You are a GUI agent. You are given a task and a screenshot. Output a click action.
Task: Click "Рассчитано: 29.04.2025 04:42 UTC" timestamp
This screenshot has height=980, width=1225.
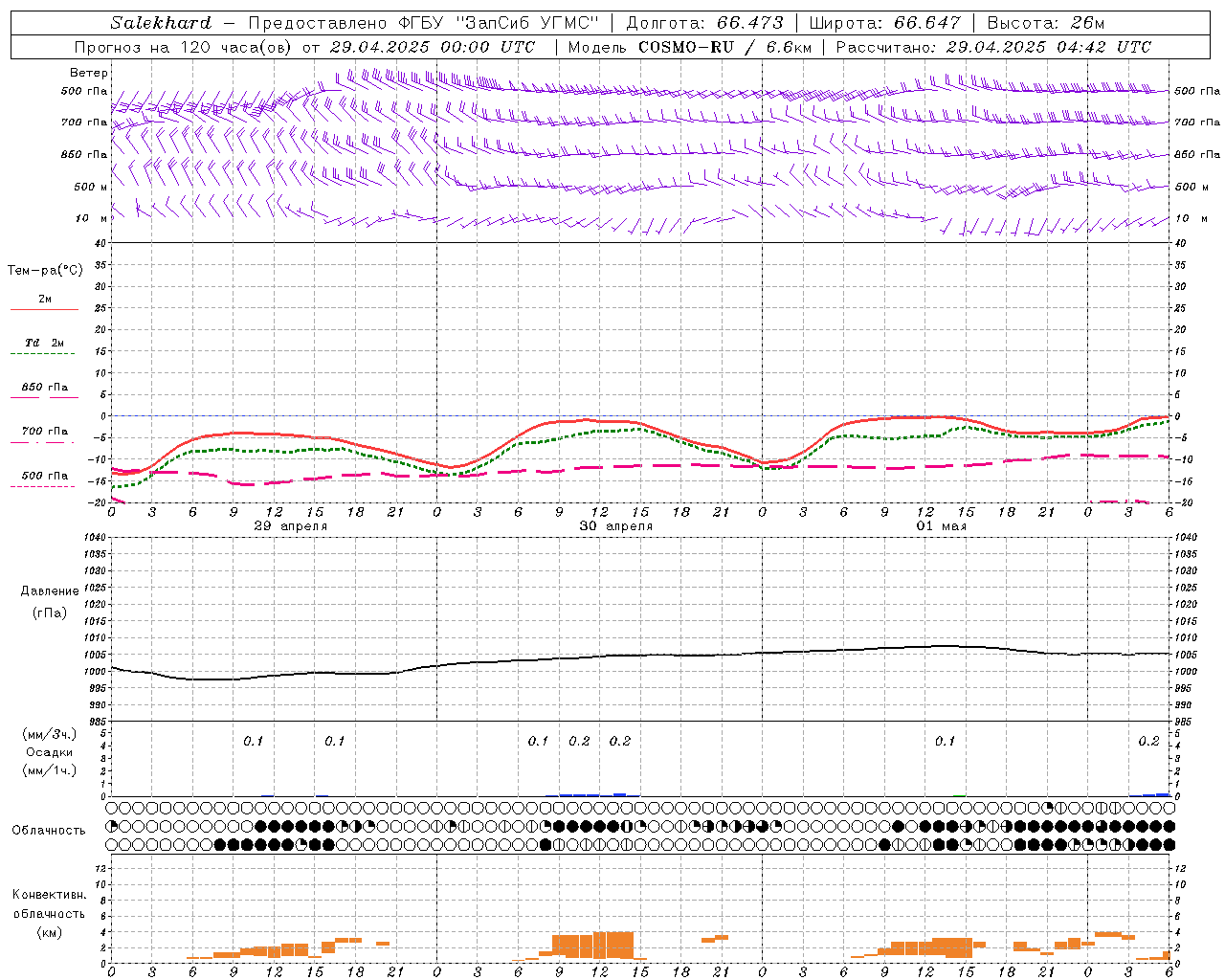coord(993,47)
